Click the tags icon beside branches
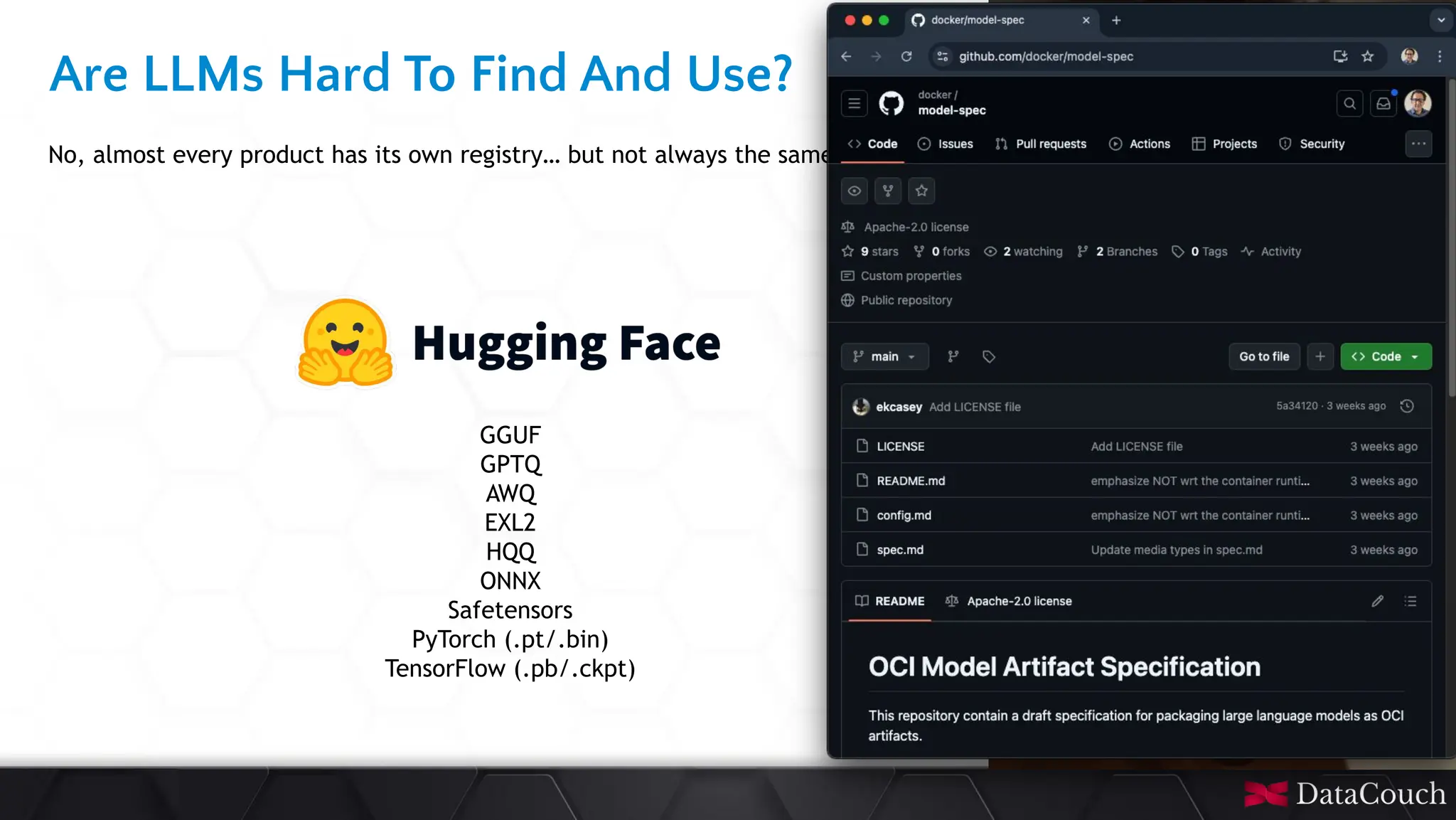Viewport: 1456px width, 820px height. click(988, 356)
